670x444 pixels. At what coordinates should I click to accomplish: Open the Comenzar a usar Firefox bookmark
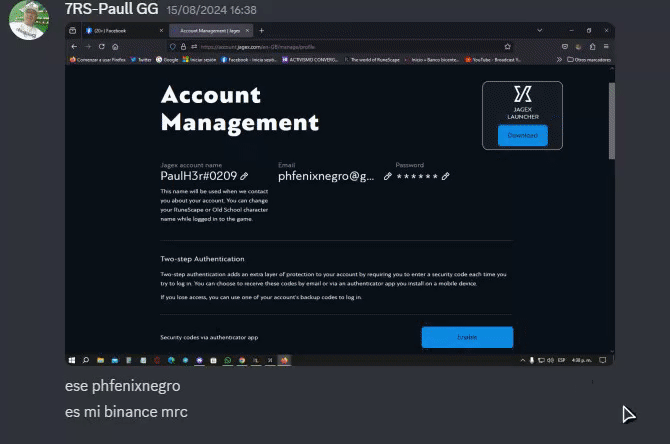[x=97, y=60]
